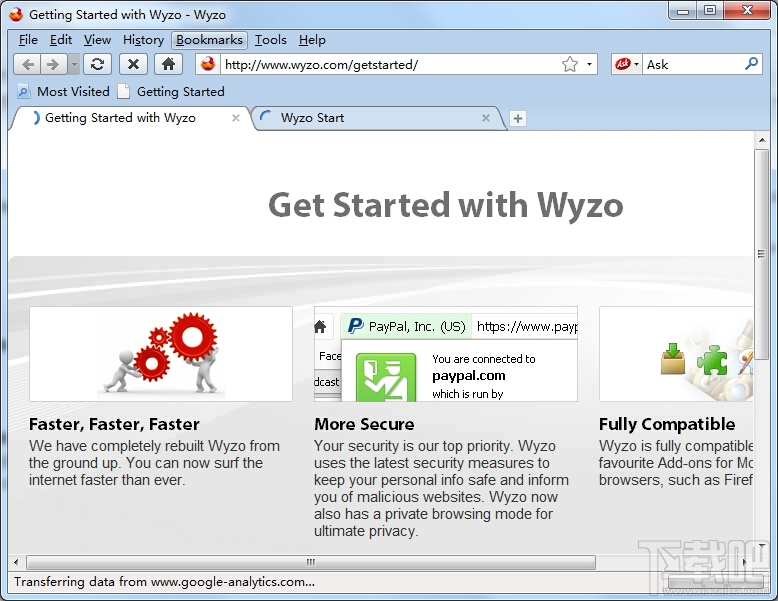Open the Tools menu
Viewport: 778px width, 601px height.
pos(270,40)
